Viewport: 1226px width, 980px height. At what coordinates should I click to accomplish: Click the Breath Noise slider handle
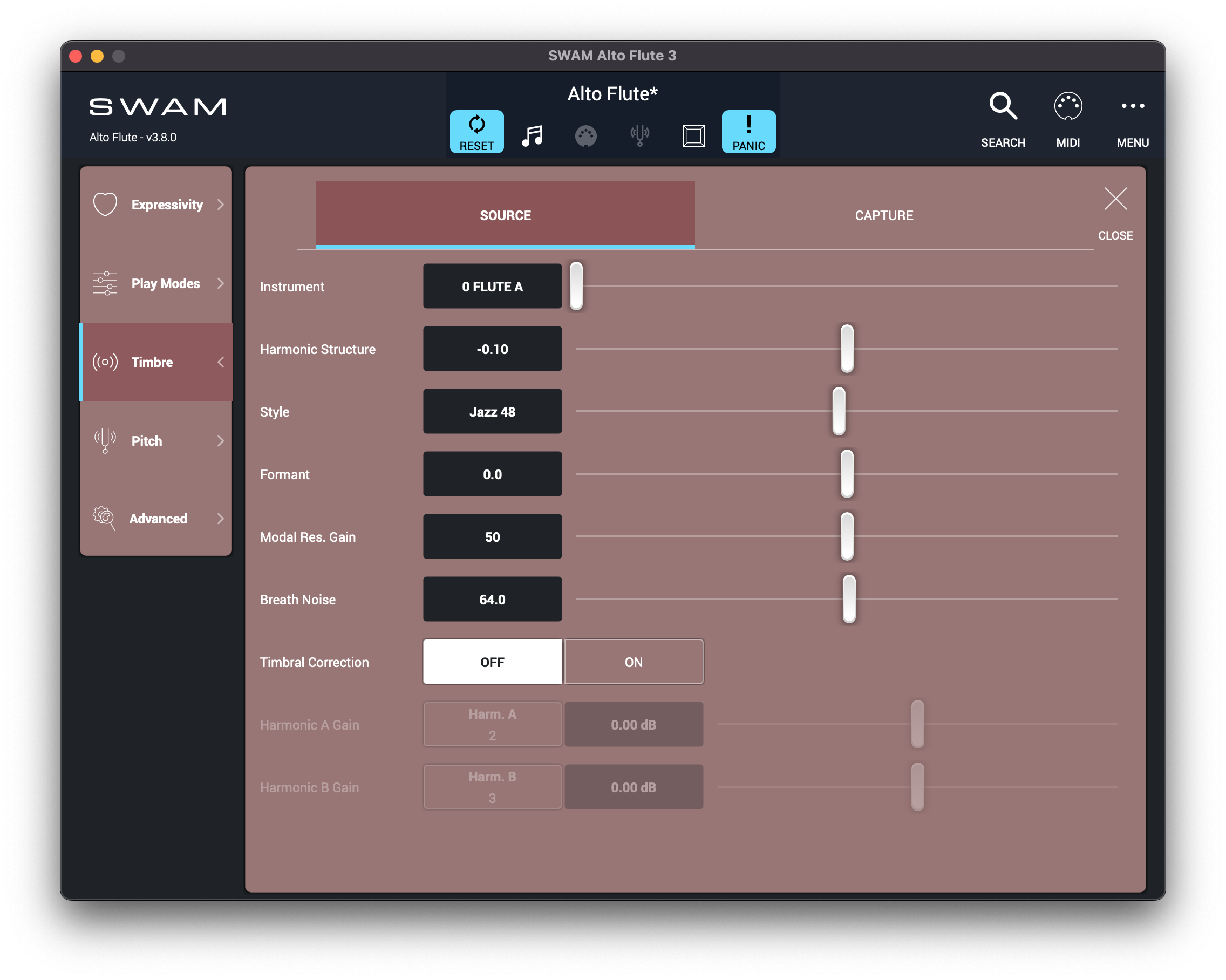pos(848,599)
